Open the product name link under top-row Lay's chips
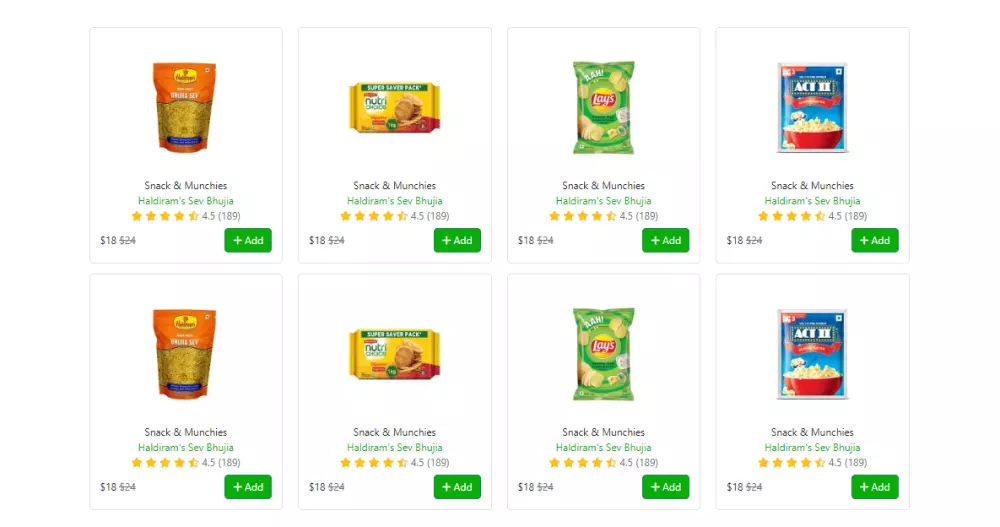The height and width of the screenshot is (527, 1000). [603, 201]
